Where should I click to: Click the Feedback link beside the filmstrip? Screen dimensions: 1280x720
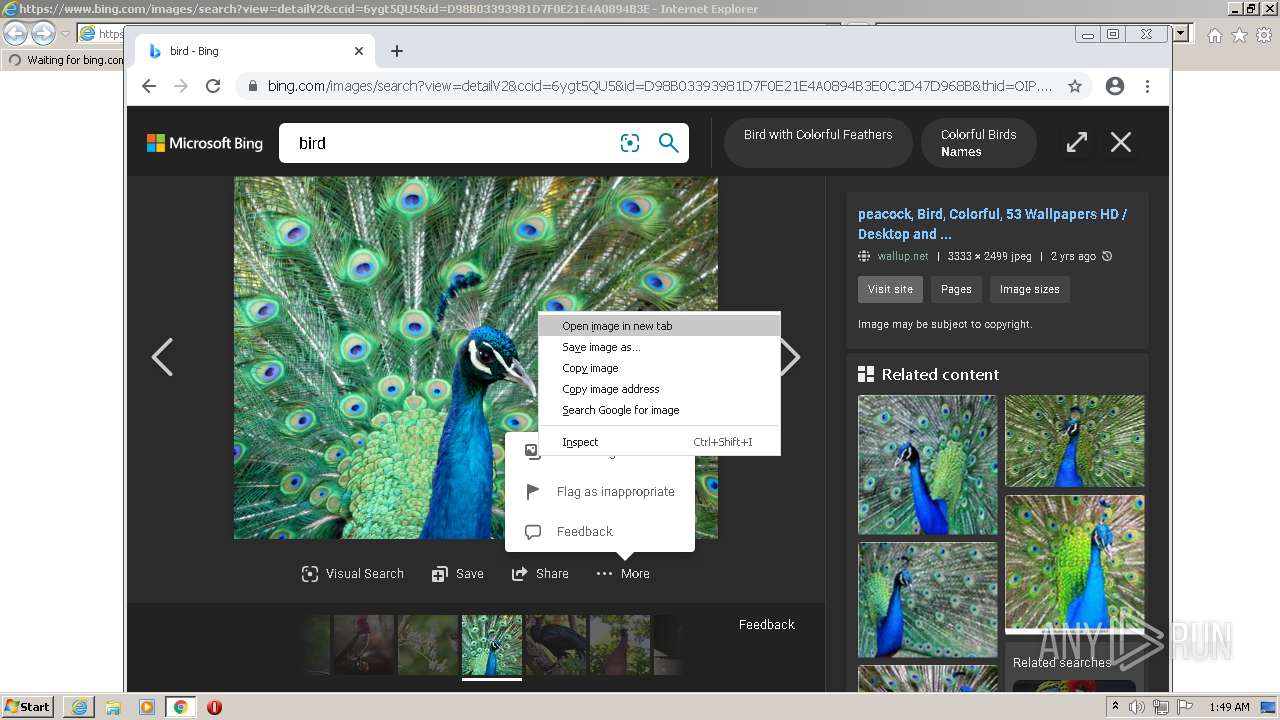pyautogui.click(x=767, y=625)
